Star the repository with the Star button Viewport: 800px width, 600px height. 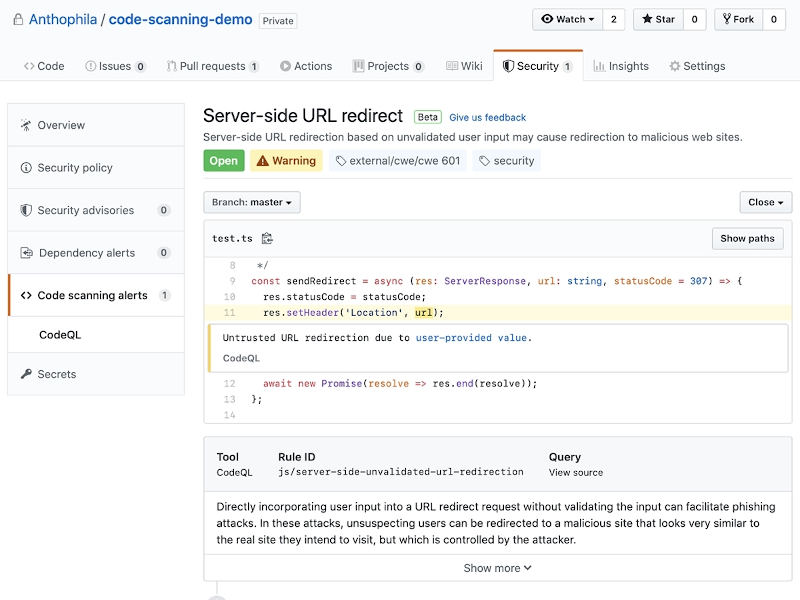point(658,19)
